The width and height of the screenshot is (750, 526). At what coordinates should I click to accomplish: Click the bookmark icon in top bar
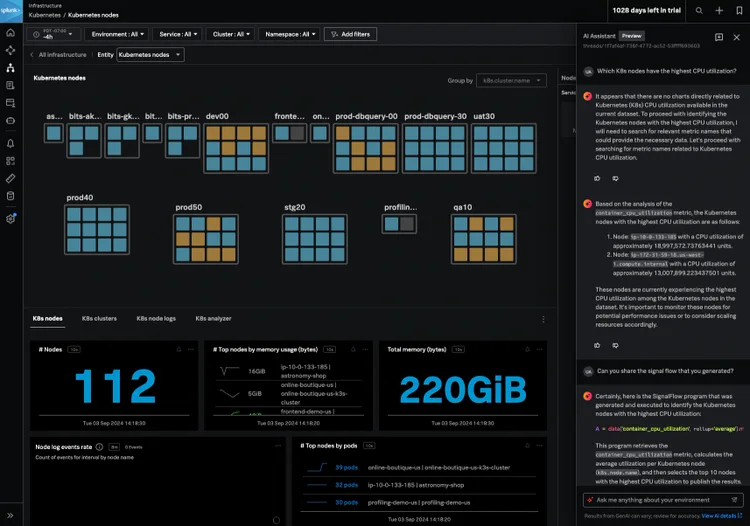(740, 10)
